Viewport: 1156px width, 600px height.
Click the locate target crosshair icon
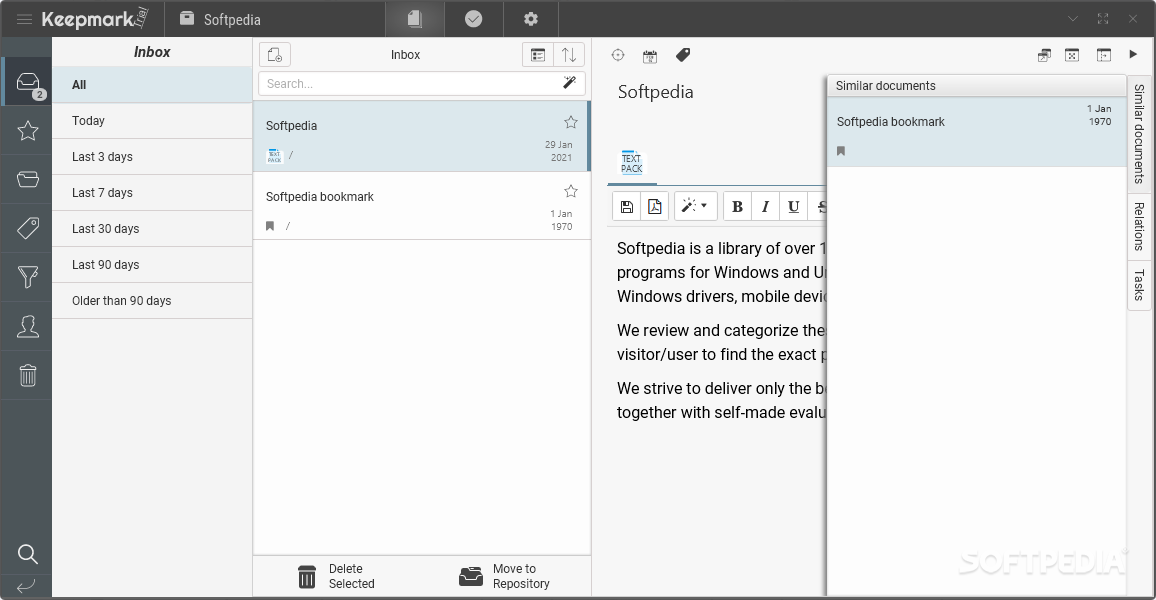tap(618, 55)
